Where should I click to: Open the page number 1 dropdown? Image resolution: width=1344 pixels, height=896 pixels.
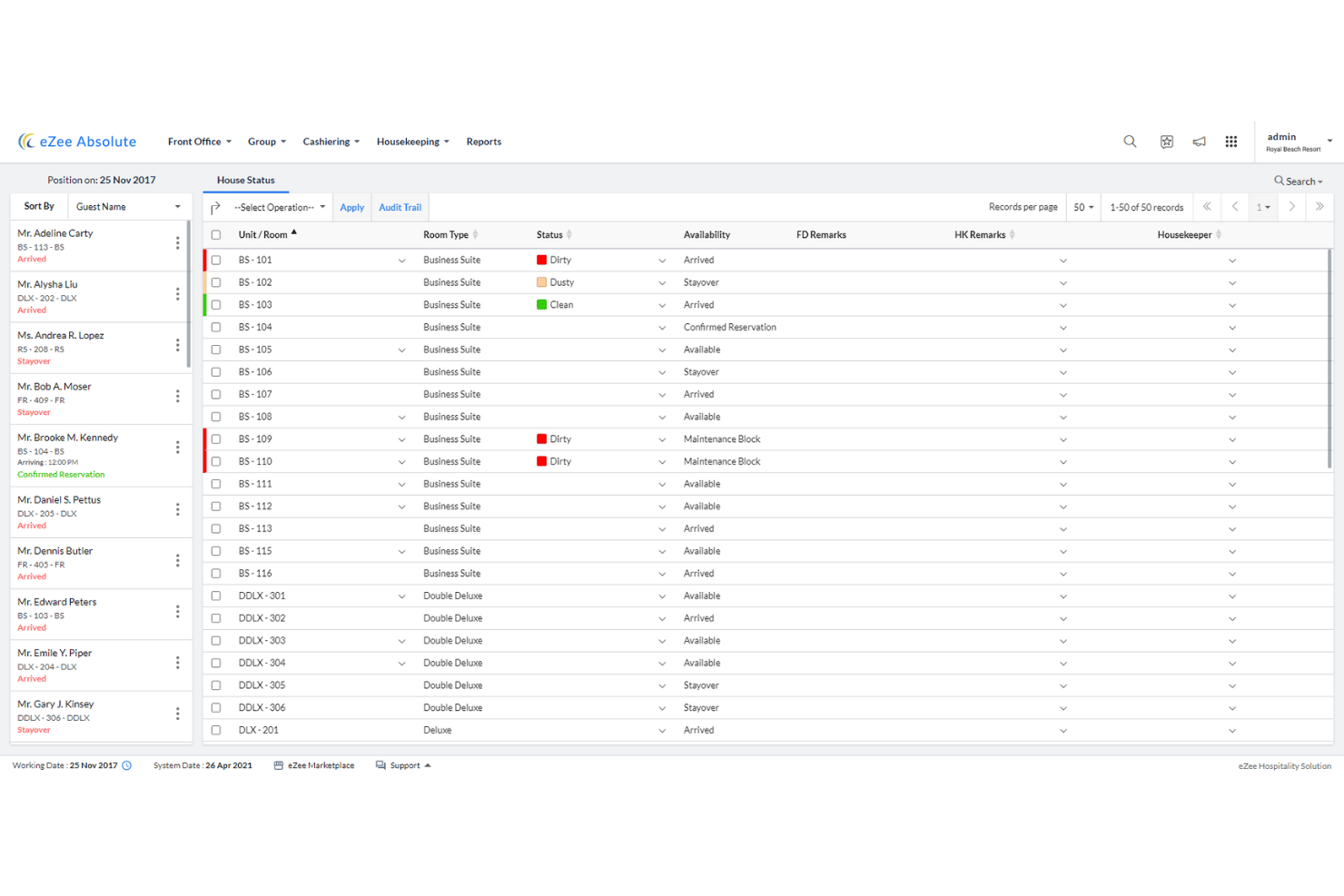click(1263, 207)
